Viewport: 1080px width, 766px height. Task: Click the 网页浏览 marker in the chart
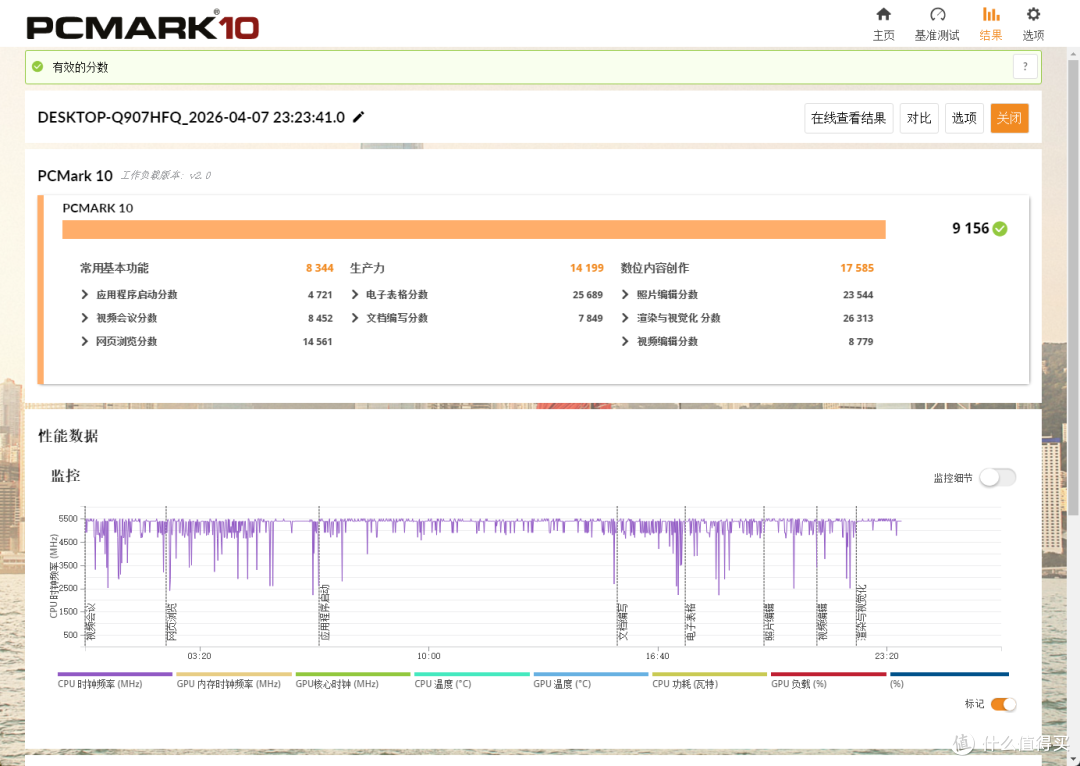pyautogui.click(x=172, y=622)
